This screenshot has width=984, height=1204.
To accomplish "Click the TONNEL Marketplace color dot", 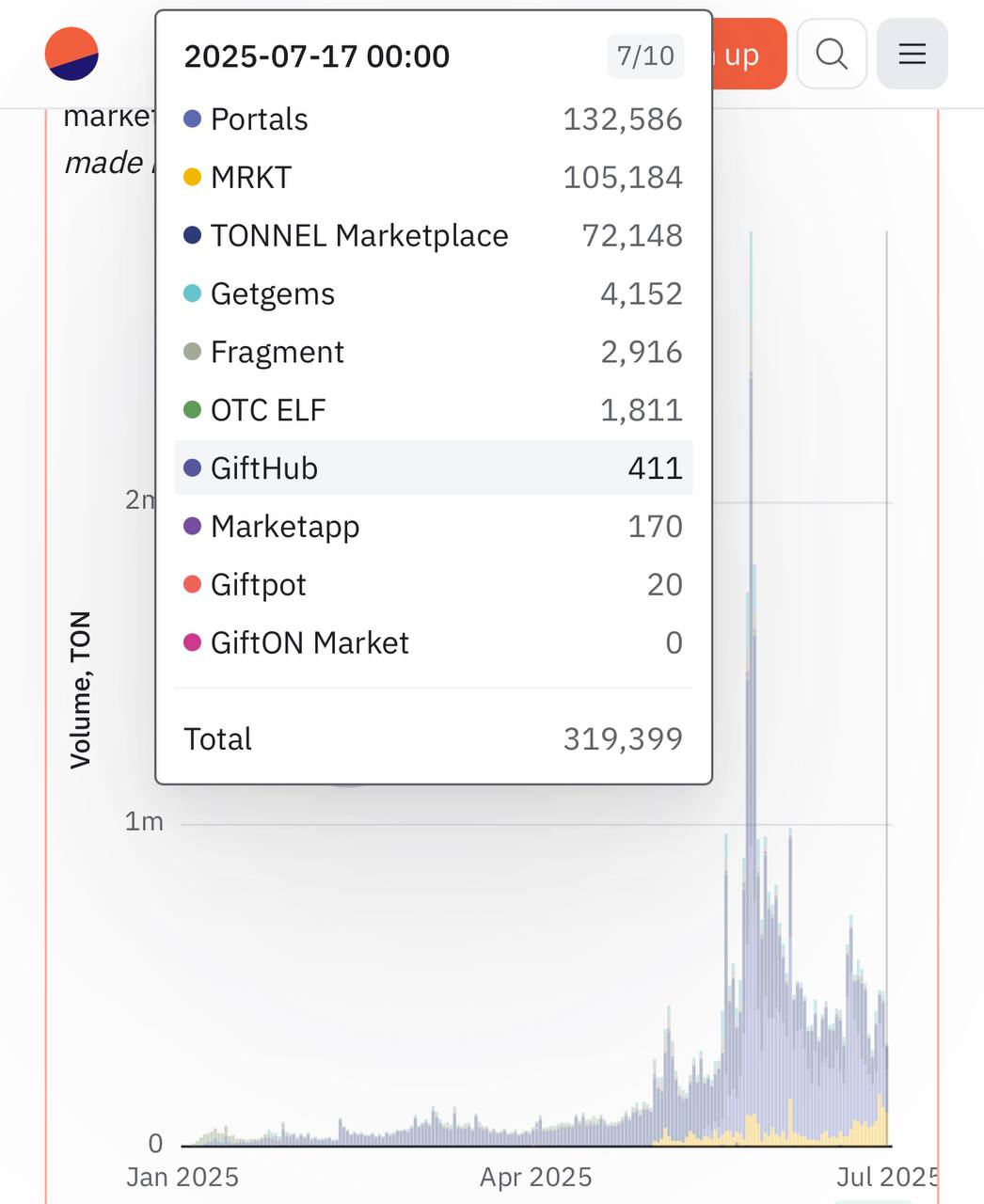I will pos(192,235).
